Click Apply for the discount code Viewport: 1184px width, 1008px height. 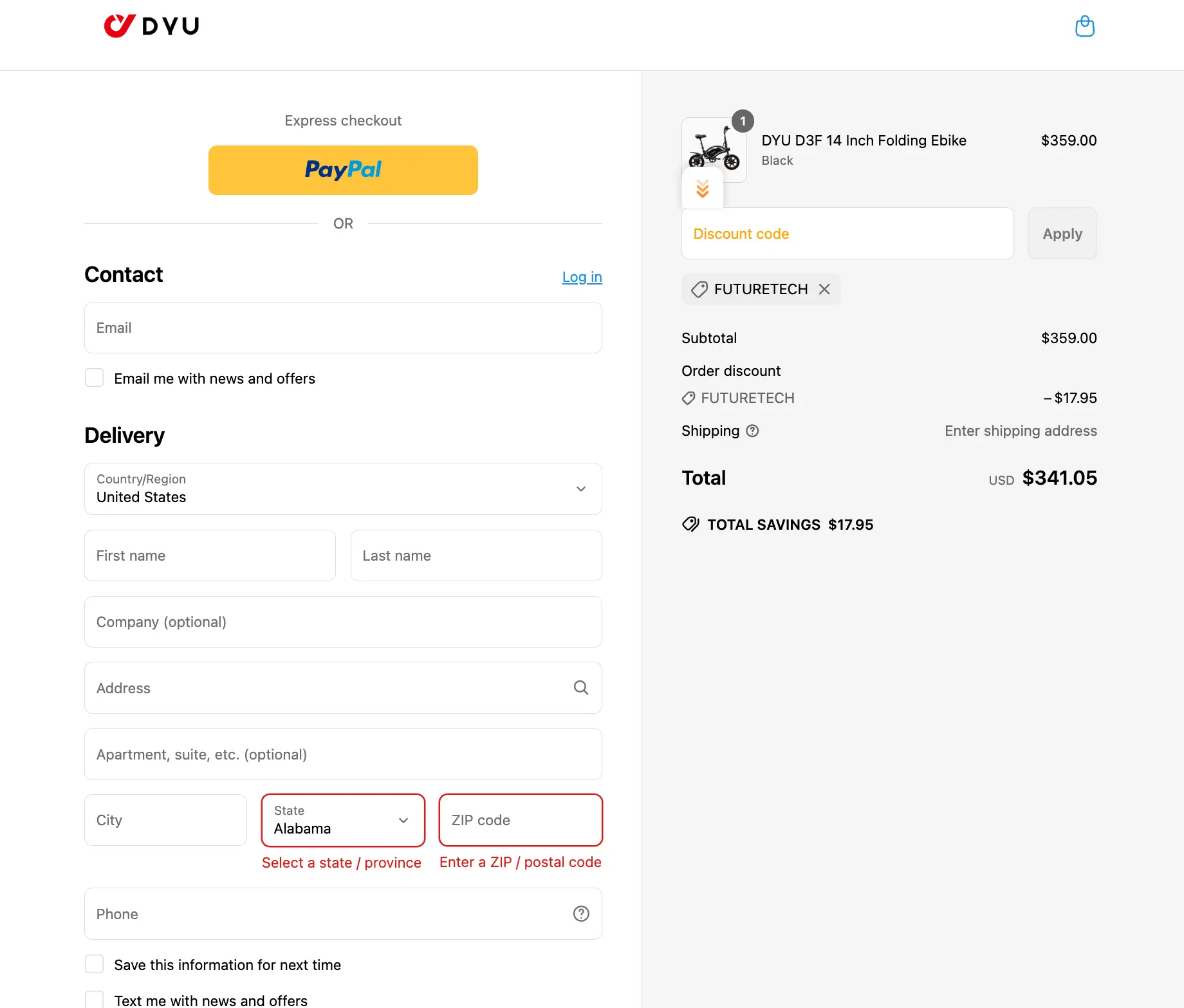[x=1062, y=233]
